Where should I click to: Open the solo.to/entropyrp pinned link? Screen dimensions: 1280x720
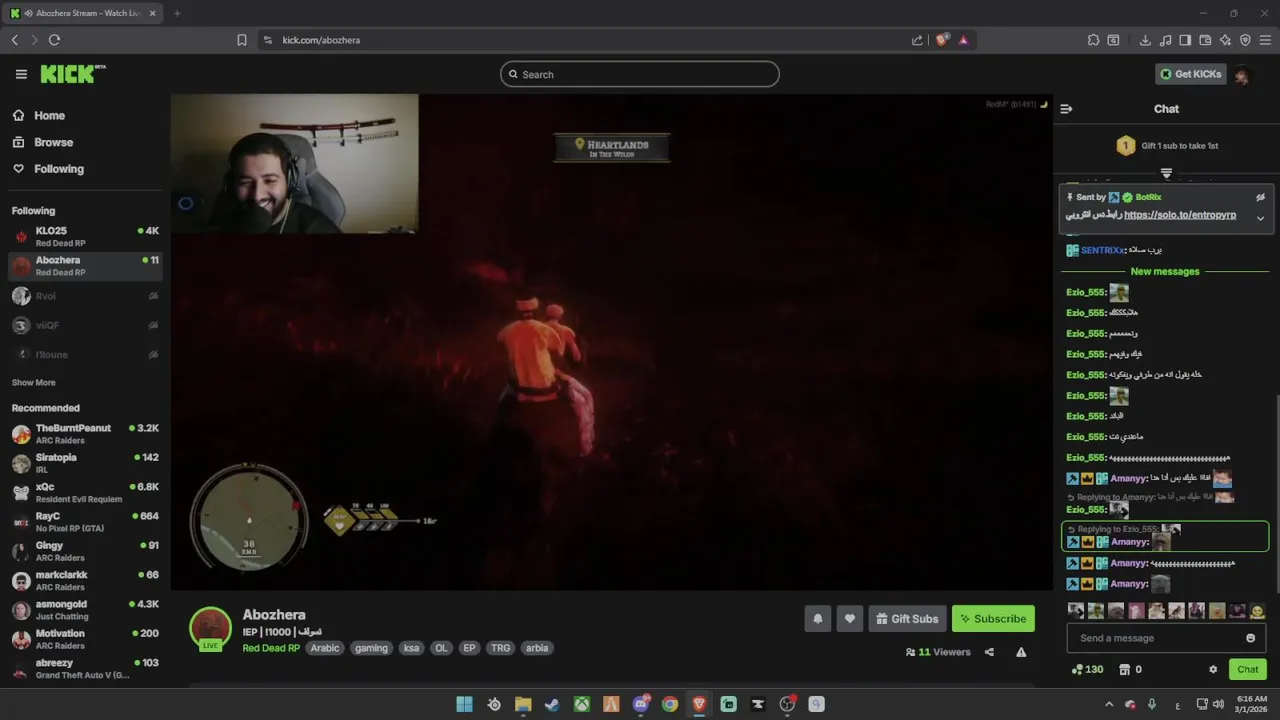(x=1180, y=215)
